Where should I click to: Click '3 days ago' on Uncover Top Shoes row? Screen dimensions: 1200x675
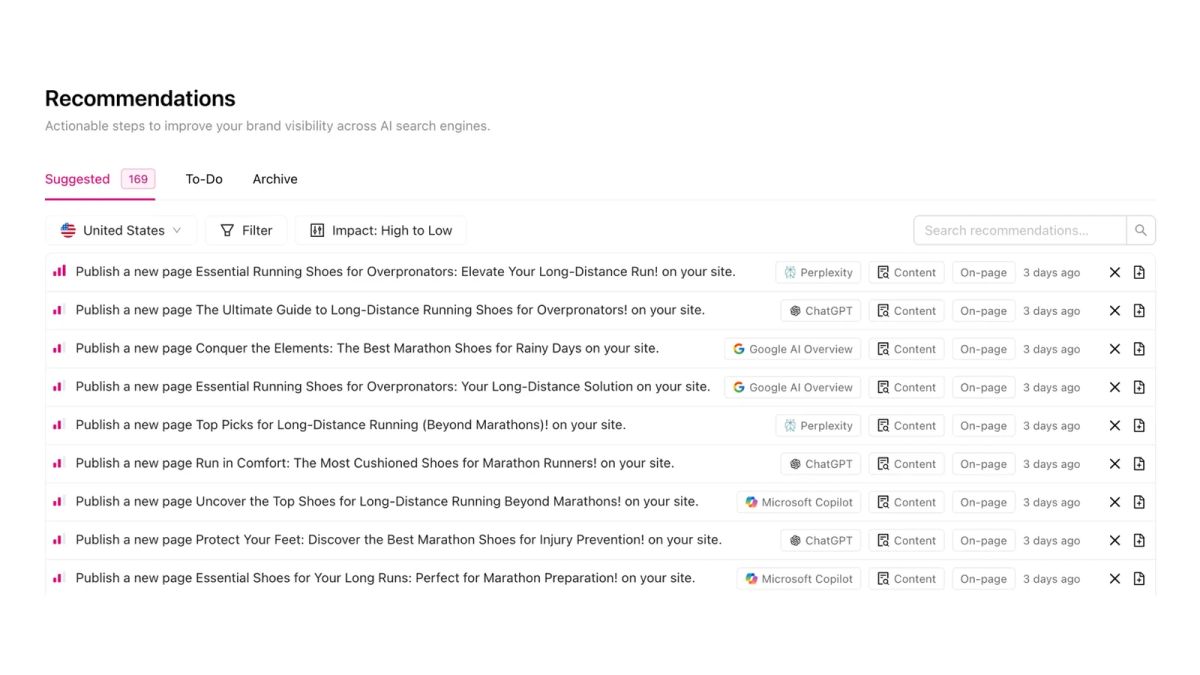pyautogui.click(x=1052, y=502)
